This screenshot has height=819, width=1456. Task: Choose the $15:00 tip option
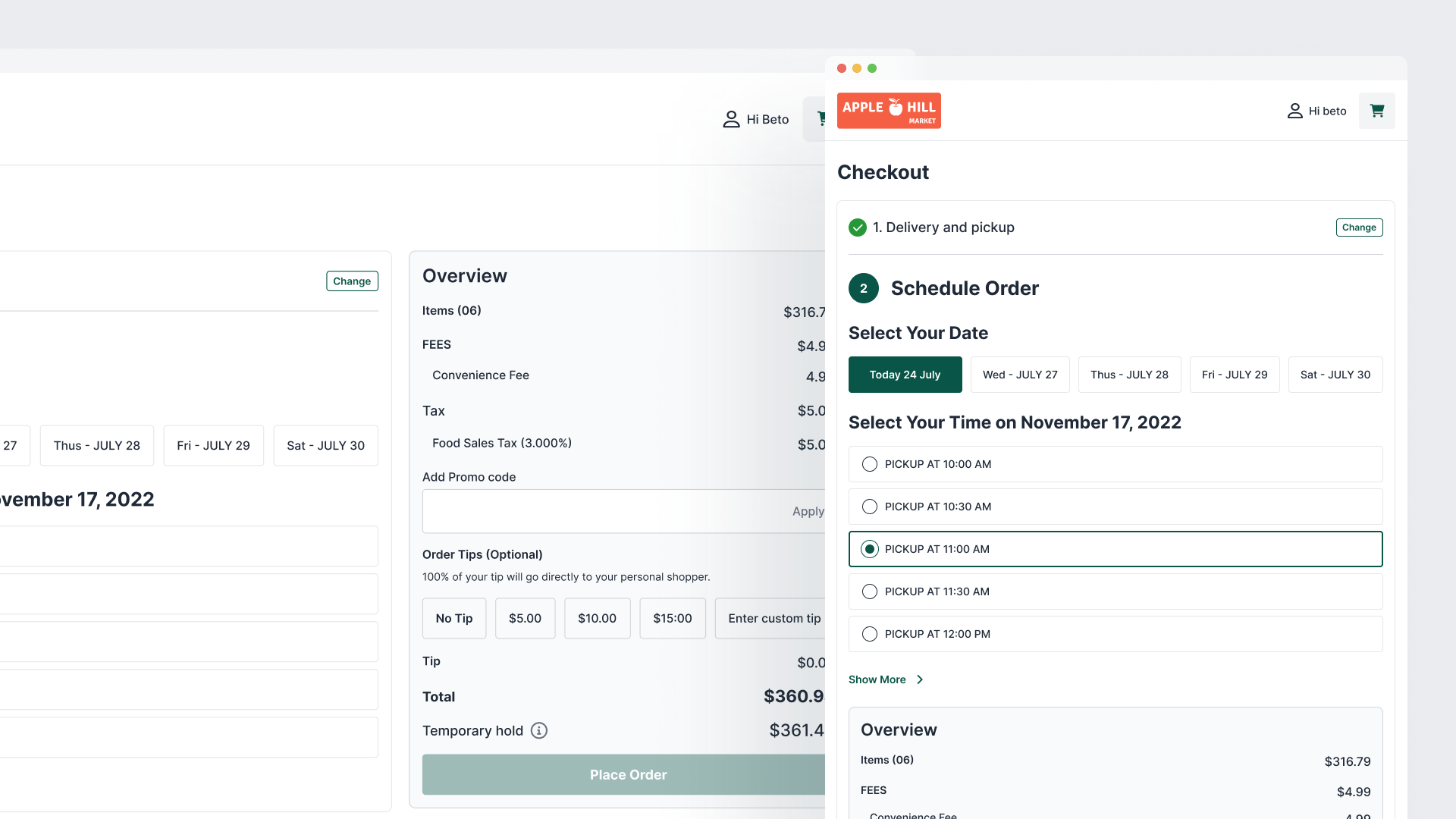click(673, 619)
